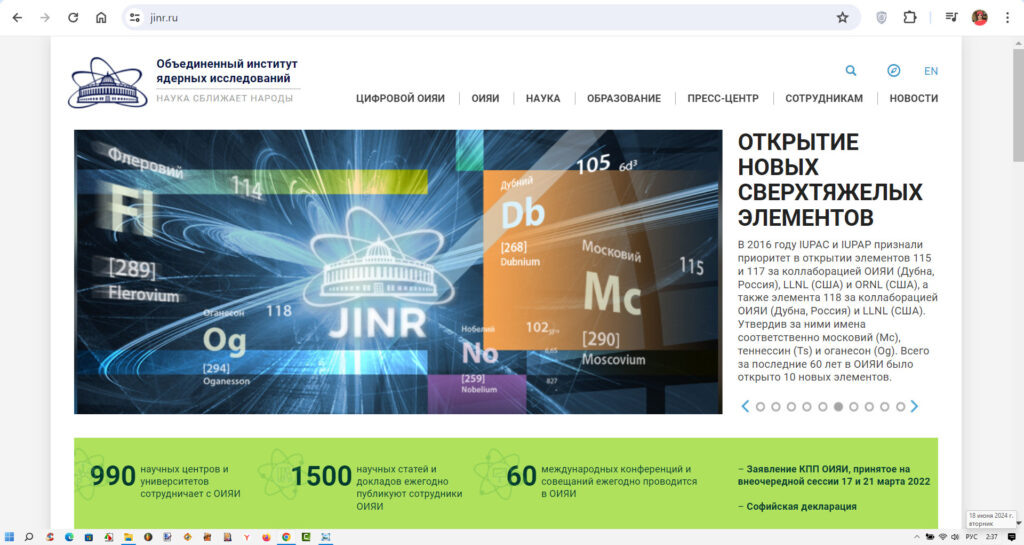1024x545 pixels.
Task: Open the clock showing 2:37
Action: tap(991, 537)
